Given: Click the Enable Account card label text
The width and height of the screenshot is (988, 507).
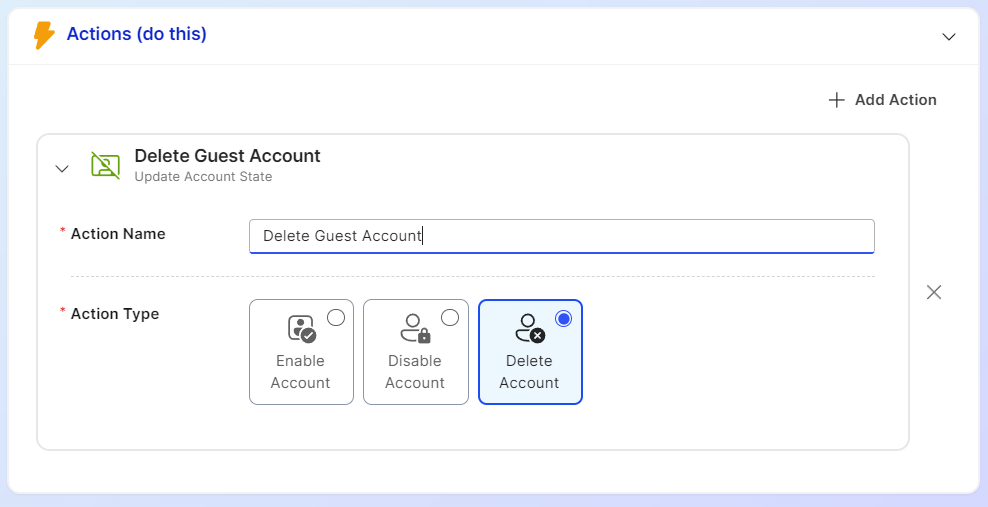Looking at the screenshot, I should tap(301, 372).
